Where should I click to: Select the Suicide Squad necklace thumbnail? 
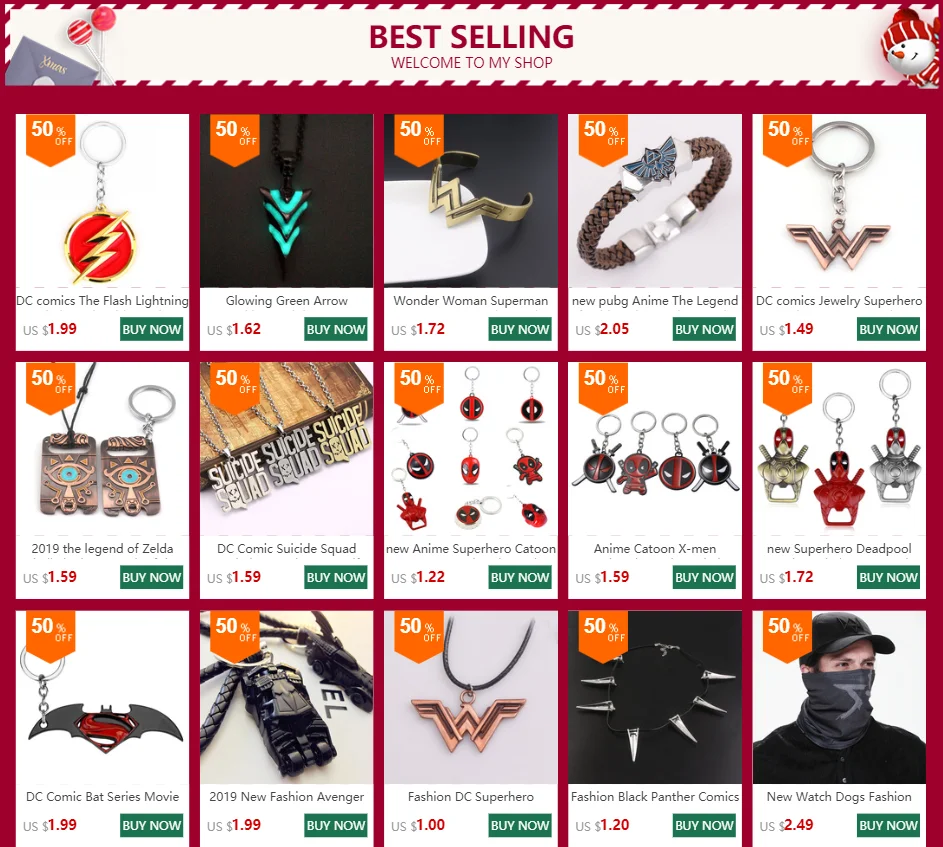tap(287, 449)
